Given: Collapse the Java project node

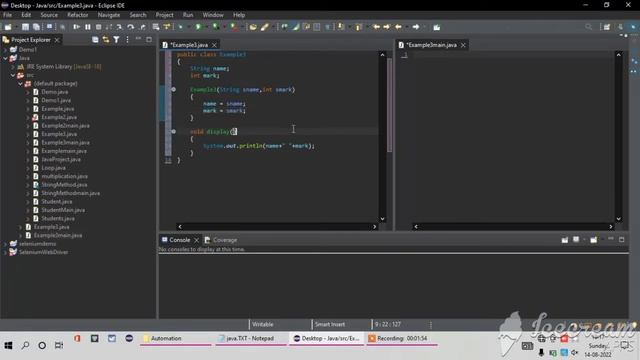Looking at the screenshot, I should pyautogui.click(x=5, y=58).
